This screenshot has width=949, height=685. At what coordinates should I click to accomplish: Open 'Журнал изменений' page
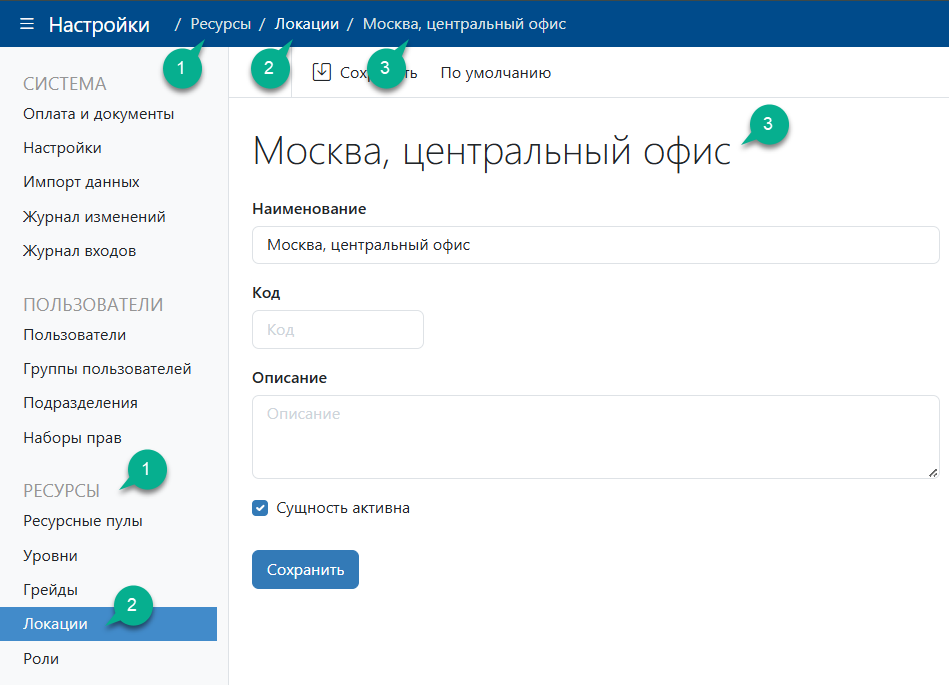(x=94, y=217)
